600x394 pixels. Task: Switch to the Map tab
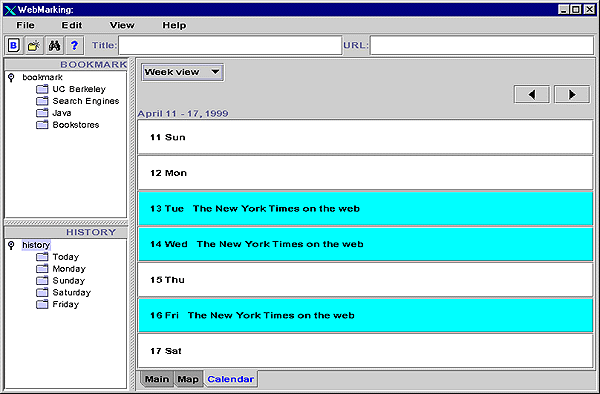click(x=188, y=379)
